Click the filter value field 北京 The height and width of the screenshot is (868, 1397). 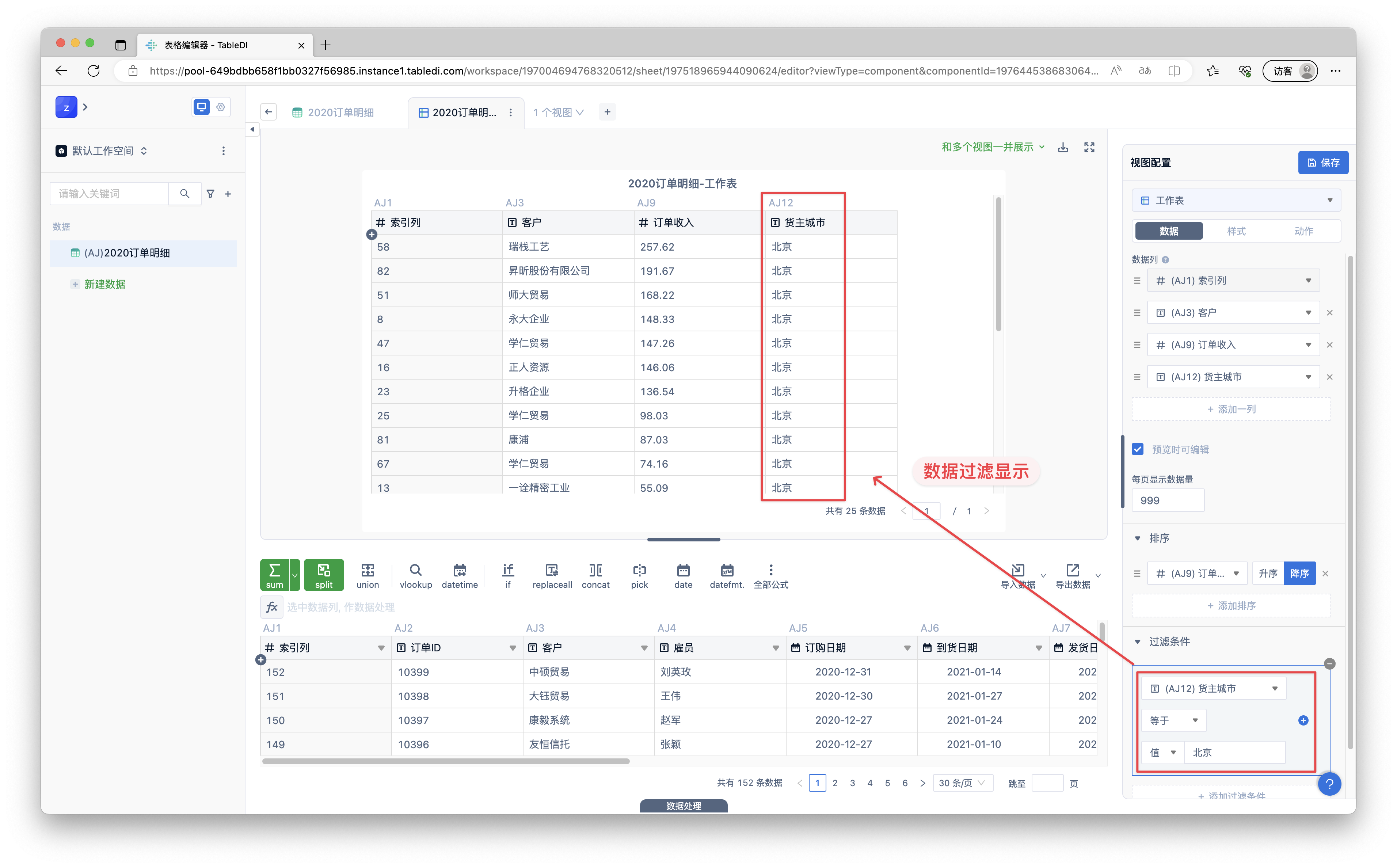click(x=1234, y=753)
